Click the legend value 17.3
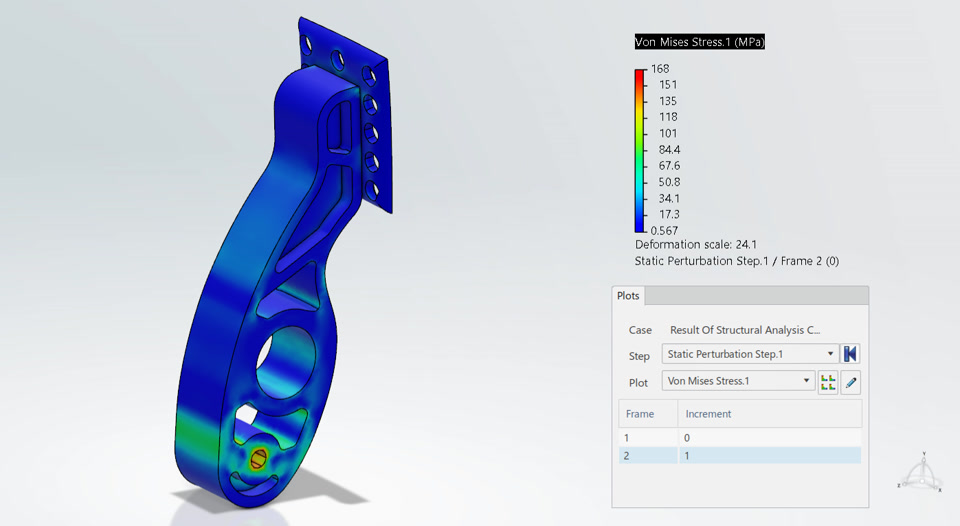 tap(669, 214)
